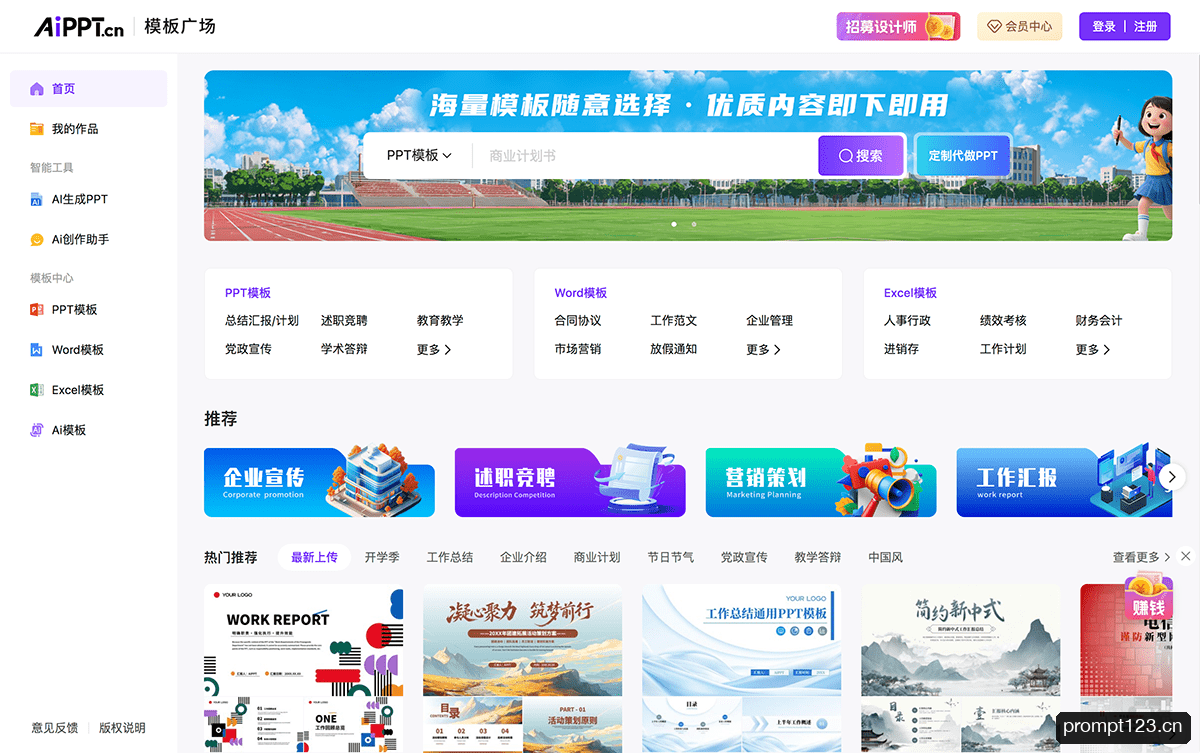
Task: Select the PPT模板 icon in sidebar
Action: pyautogui.click(x=37, y=310)
